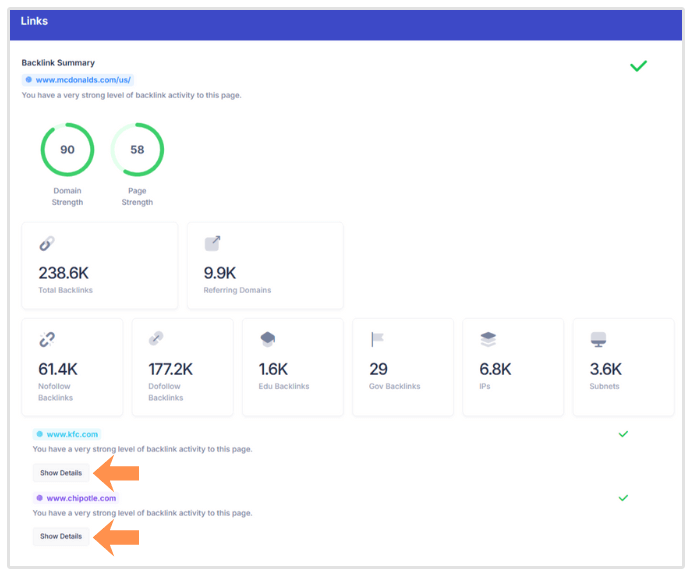692x576 pixels.
Task: Click the green checkmark in kfc.com row
Action: coord(623,434)
